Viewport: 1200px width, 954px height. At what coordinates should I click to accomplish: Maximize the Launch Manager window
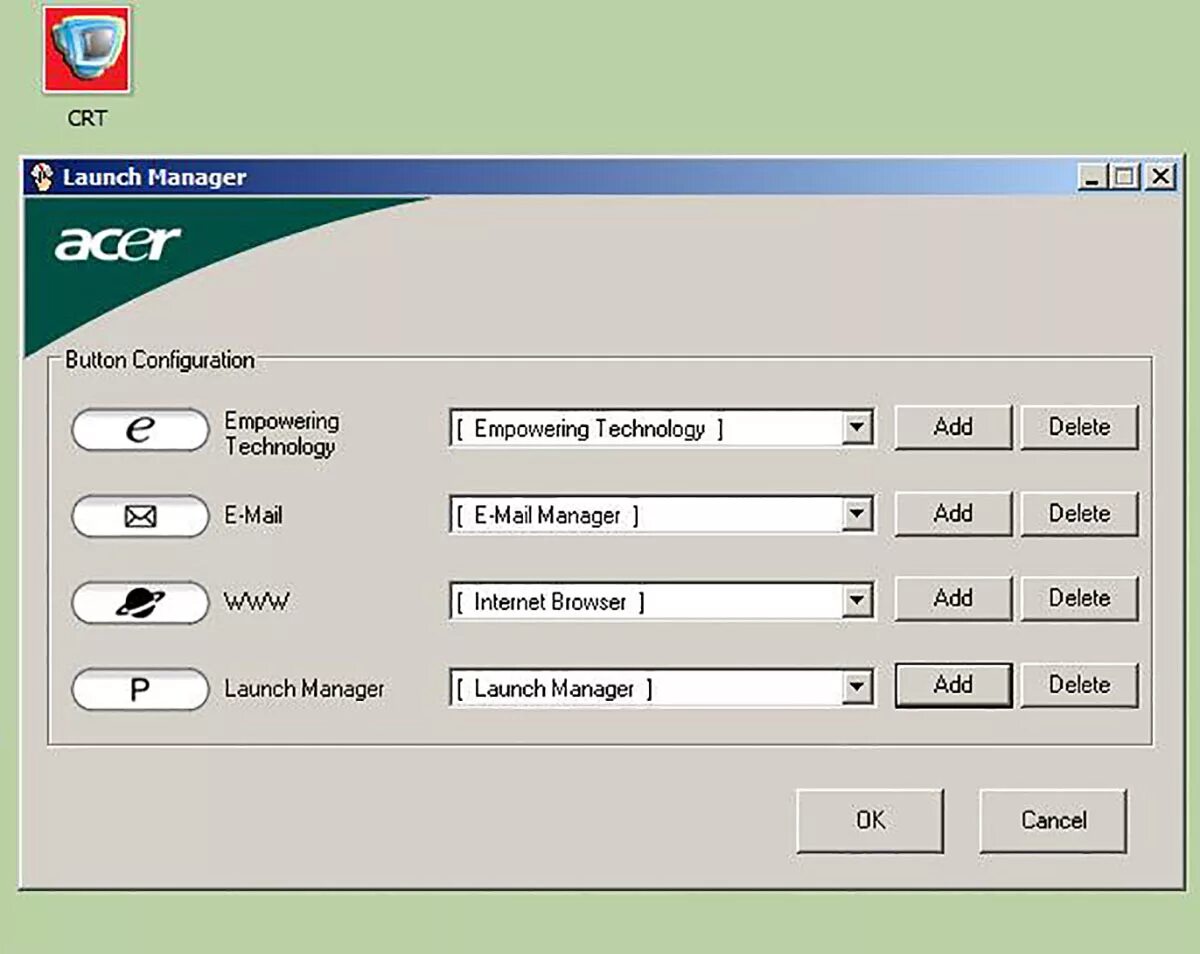click(1125, 177)
